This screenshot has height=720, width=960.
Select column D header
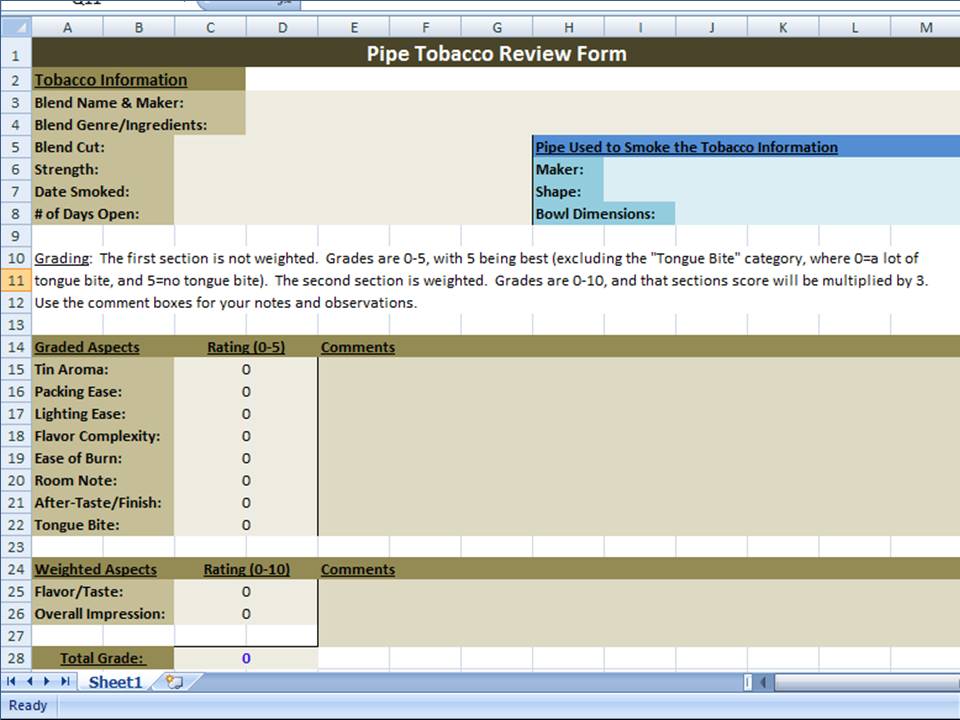pyautogui.click(x=282, y=28)
